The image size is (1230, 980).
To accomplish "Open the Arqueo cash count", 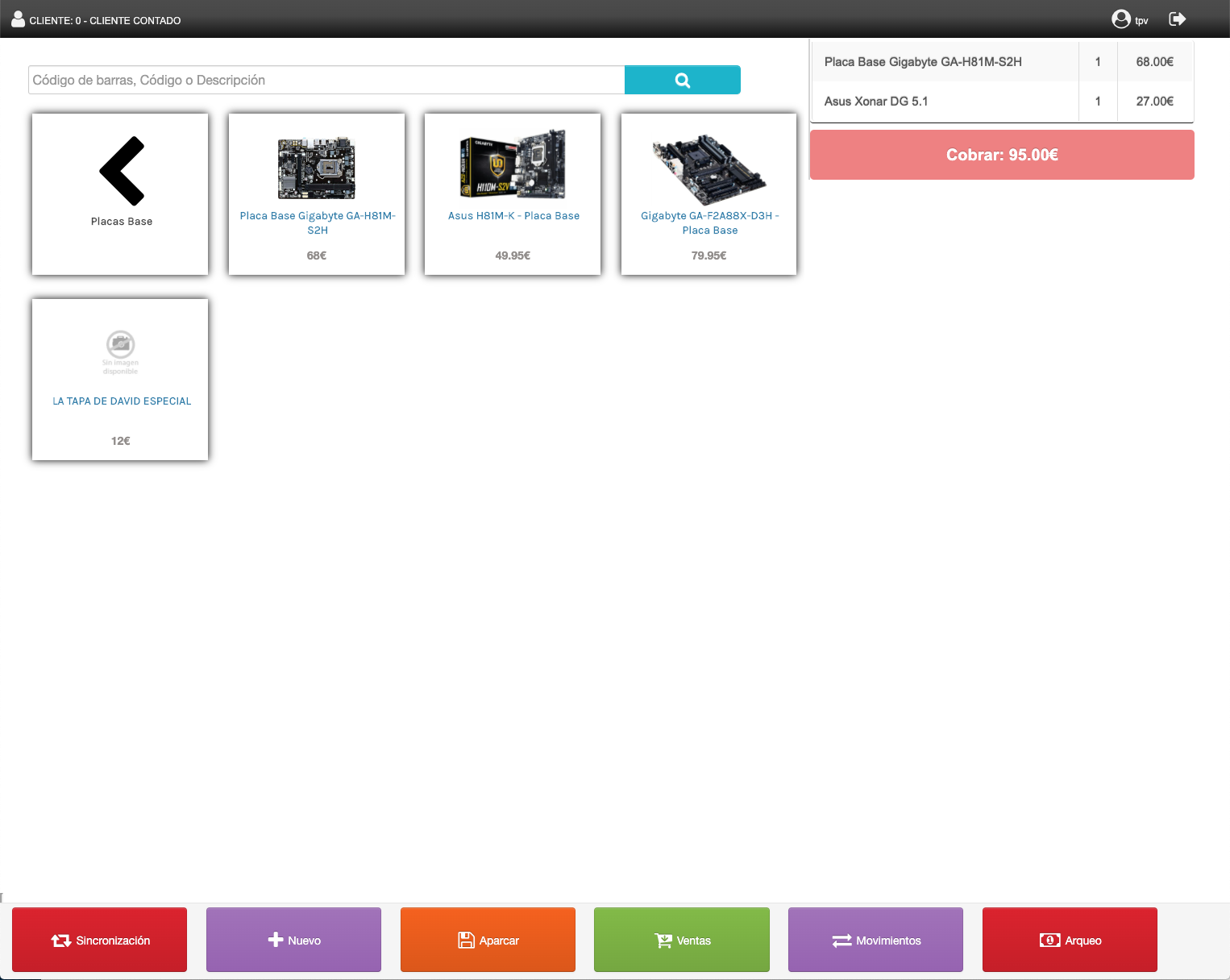I will click(x=1070, y=940).
